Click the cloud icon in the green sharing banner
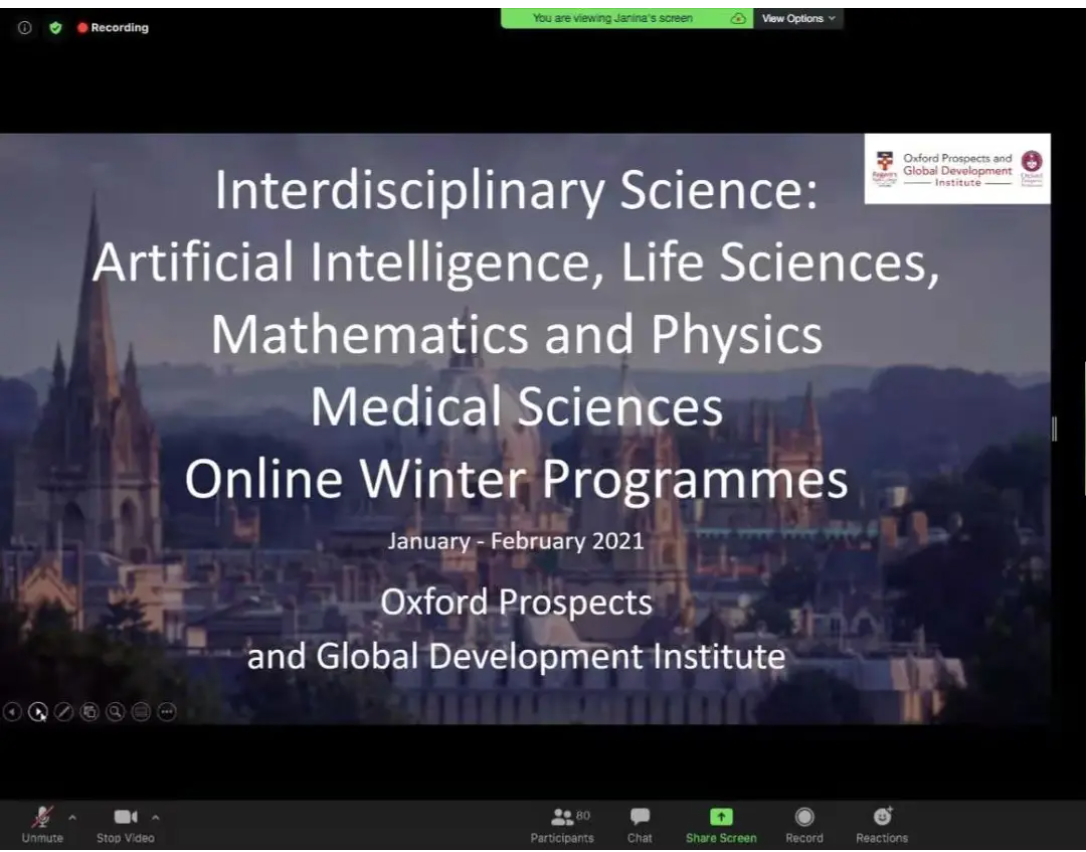 point(738,19)
